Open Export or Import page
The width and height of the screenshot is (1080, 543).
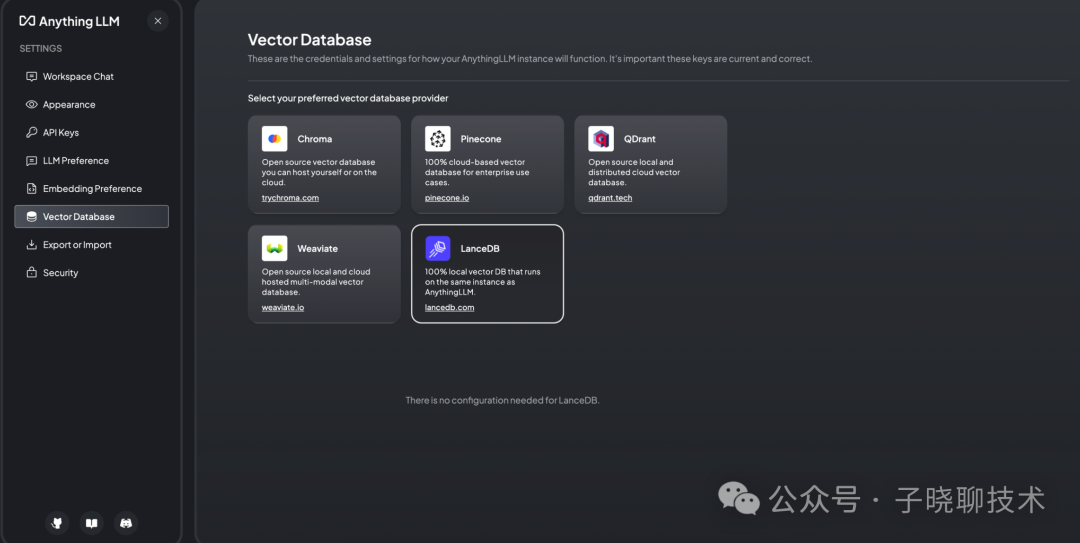[92, 245]
